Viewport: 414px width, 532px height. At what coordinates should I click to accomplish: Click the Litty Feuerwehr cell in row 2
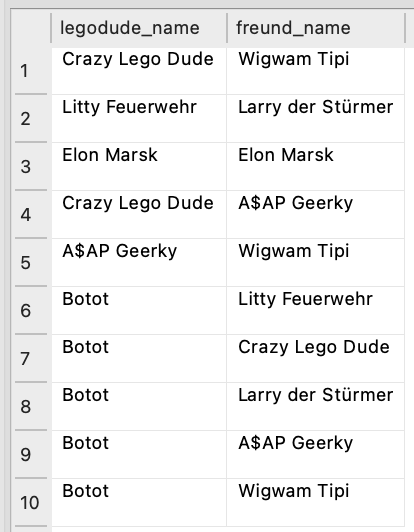click(x=139, y=119)
